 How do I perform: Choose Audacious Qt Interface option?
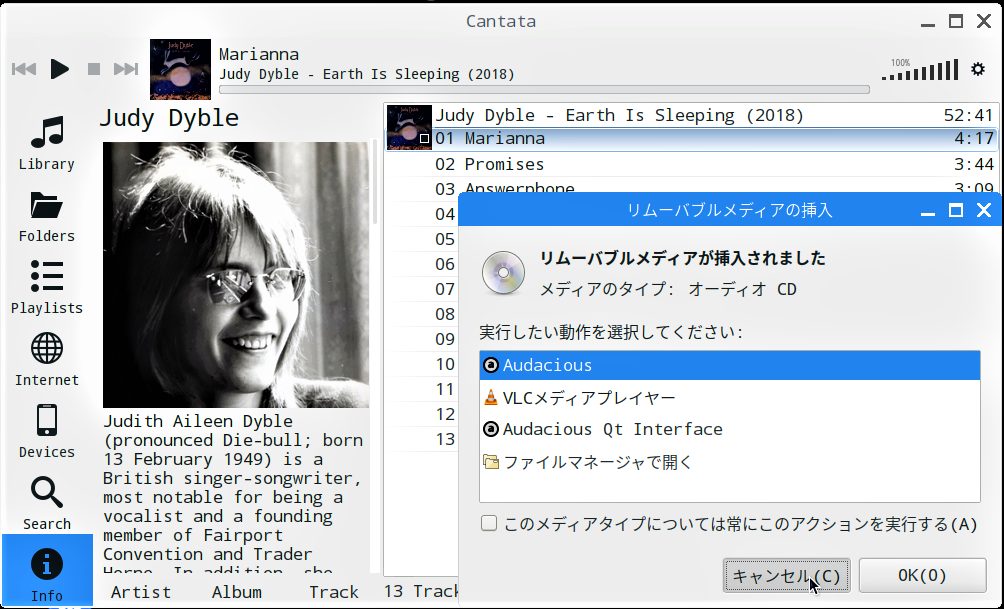(x=729, y=429)
